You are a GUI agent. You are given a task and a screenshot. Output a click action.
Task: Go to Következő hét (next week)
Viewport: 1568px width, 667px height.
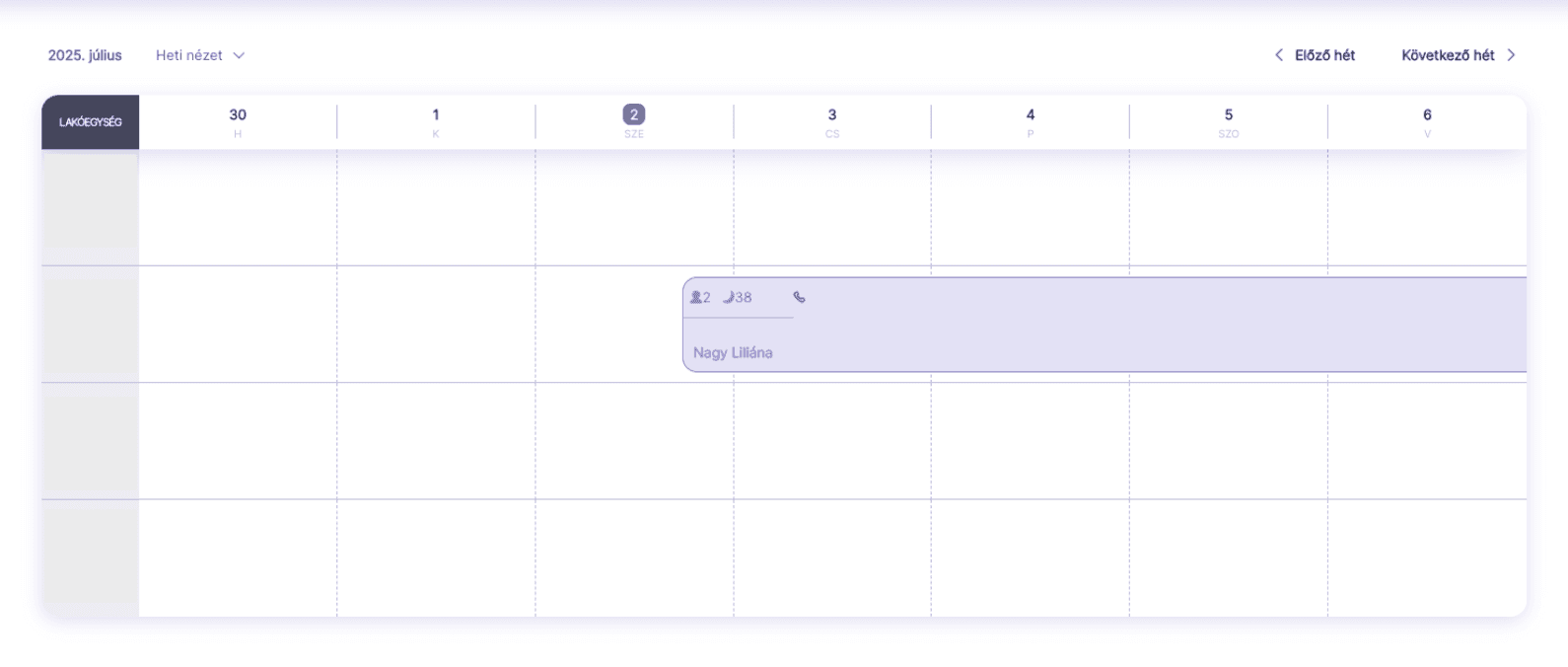click(1459, 55)
